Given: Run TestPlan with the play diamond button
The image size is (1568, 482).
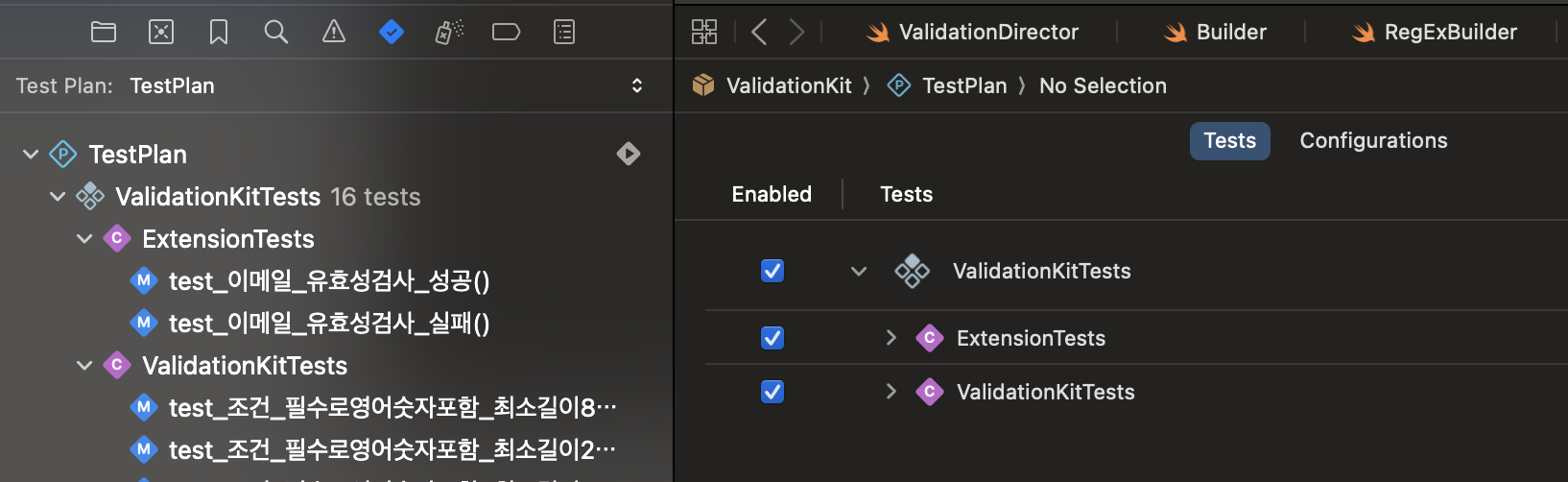Looking at the screenshot, I should [629, 154].
